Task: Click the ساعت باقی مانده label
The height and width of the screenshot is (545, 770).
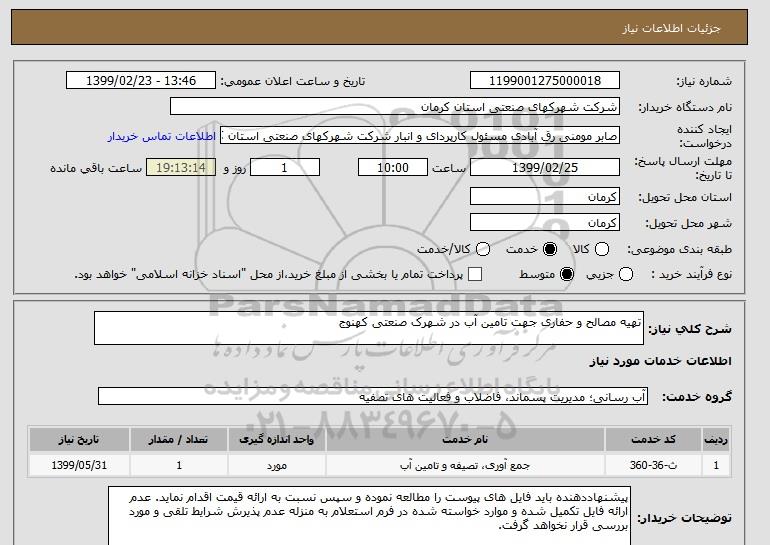Action: tap(96, 168)
